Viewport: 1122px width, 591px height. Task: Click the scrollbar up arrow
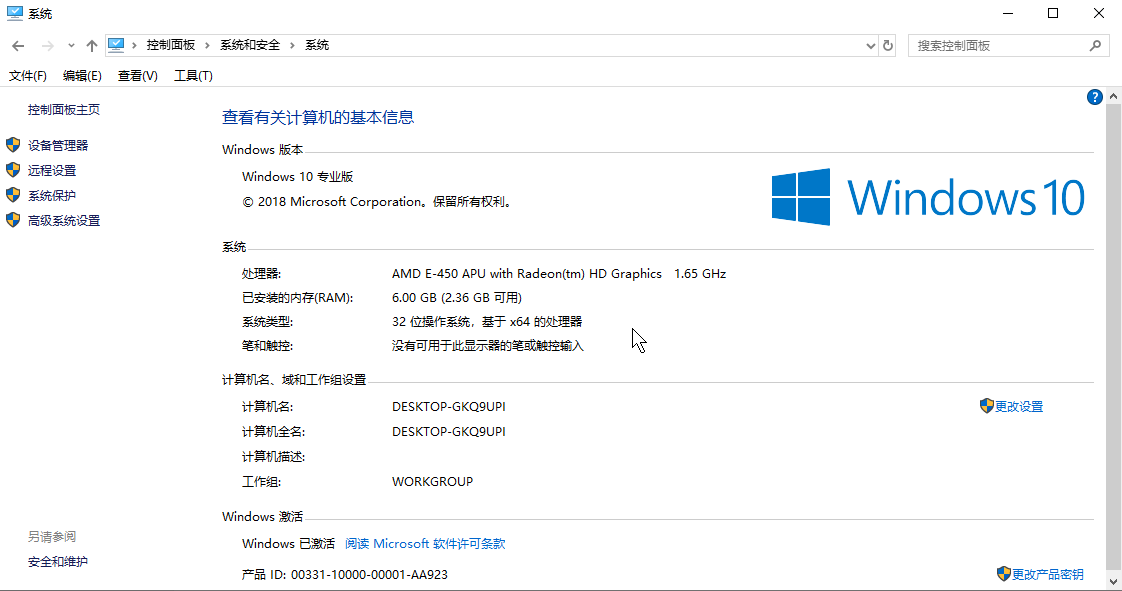[1113, 97]
